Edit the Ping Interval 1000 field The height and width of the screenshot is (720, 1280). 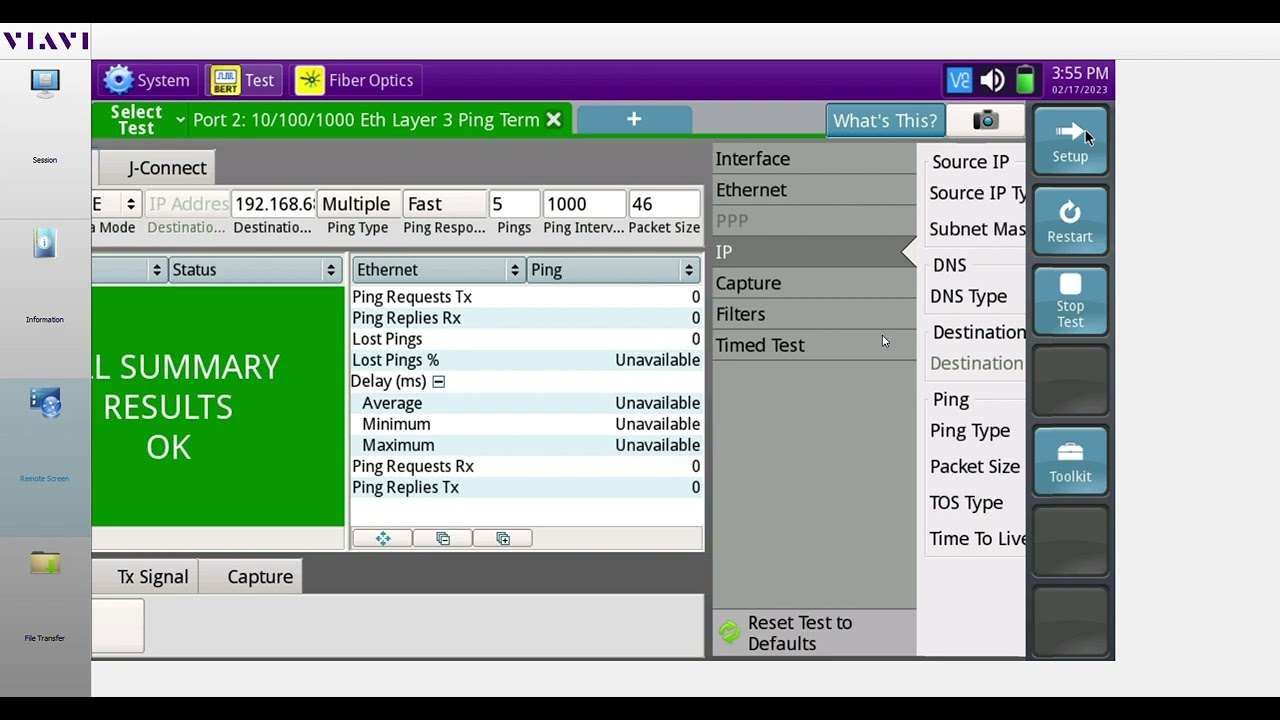click(x=584, y=204)
